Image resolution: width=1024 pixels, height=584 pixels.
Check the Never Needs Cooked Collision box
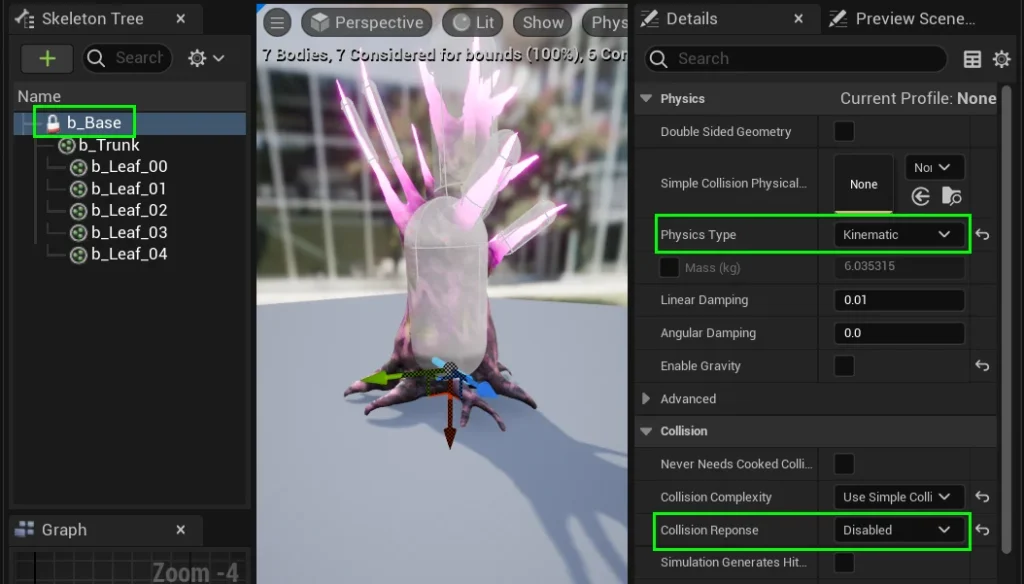tap(844, 464)
